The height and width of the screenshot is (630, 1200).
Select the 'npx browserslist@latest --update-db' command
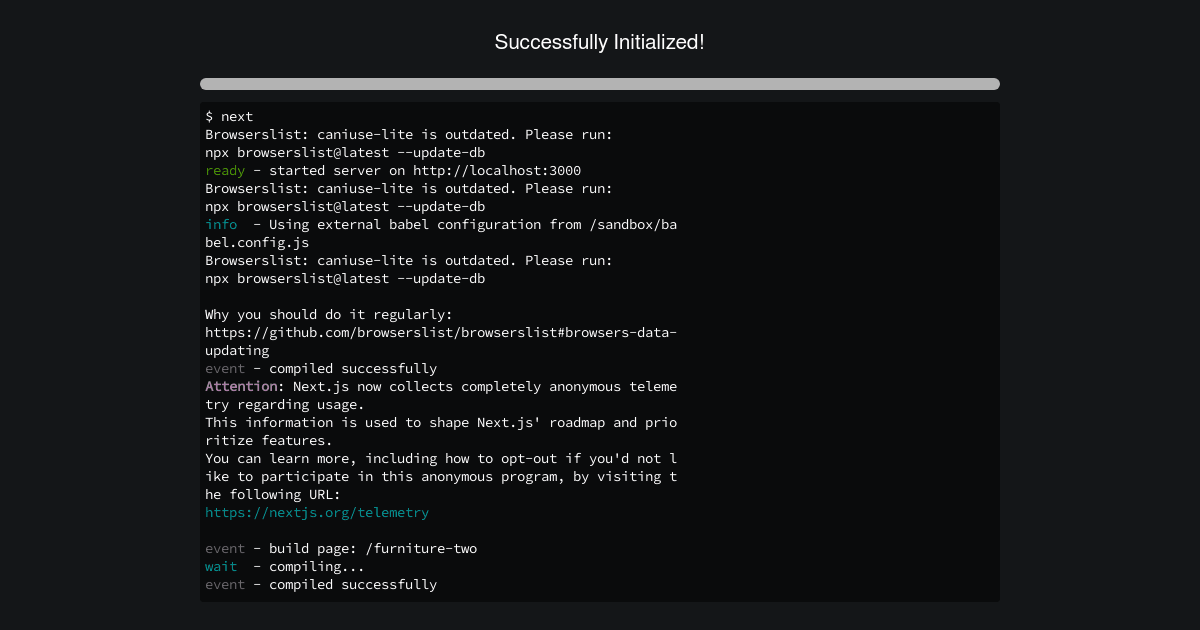(344, 152)
